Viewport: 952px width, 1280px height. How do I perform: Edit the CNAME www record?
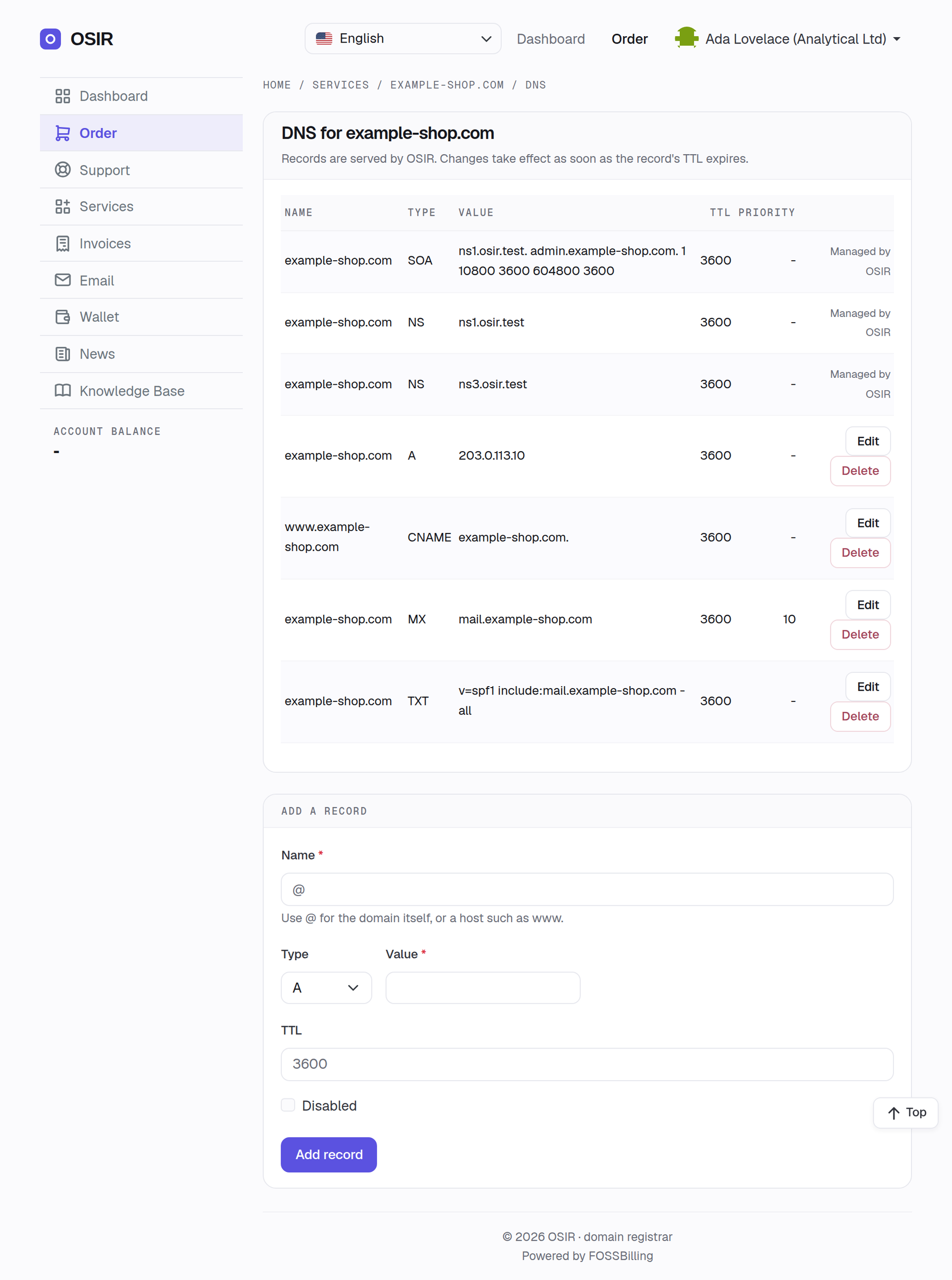pyautogui.click(x=868, y=523)
